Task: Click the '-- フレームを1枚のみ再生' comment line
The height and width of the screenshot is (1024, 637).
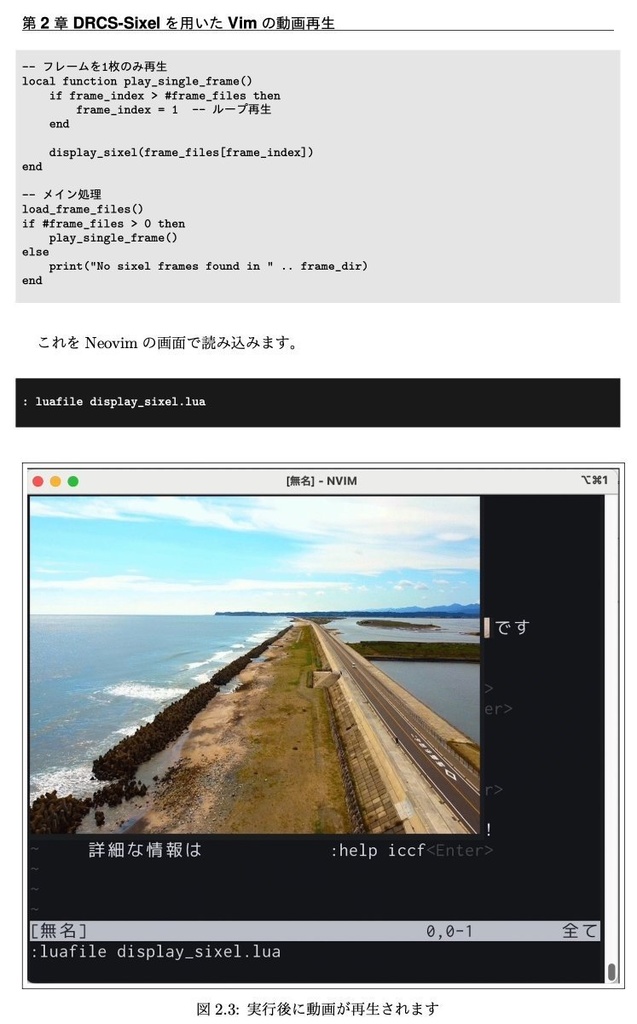Action: pos(95,67)
